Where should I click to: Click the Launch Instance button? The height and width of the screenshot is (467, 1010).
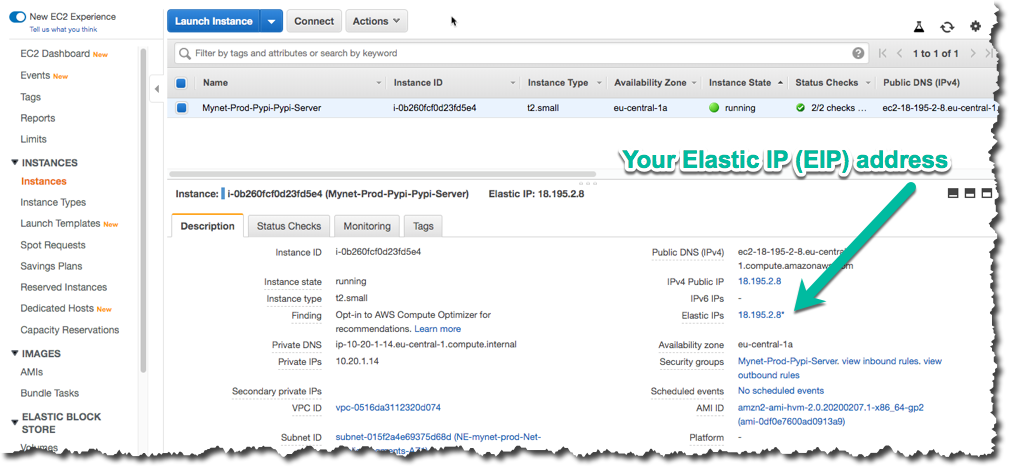pyautogui.click(x=213, y=21)
